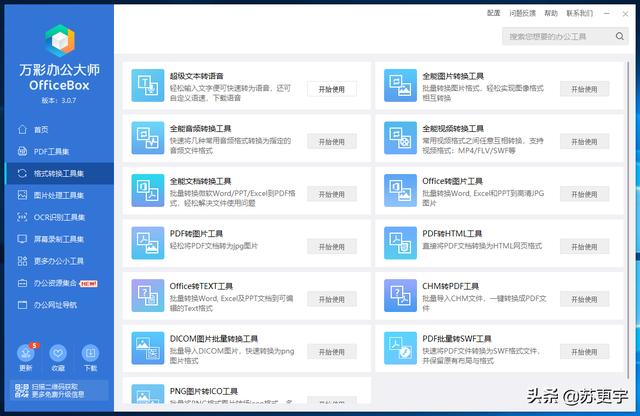640x416 pixels.
Task: Open 更多办公小工具 in the sidebar
Action: (60, 261)
